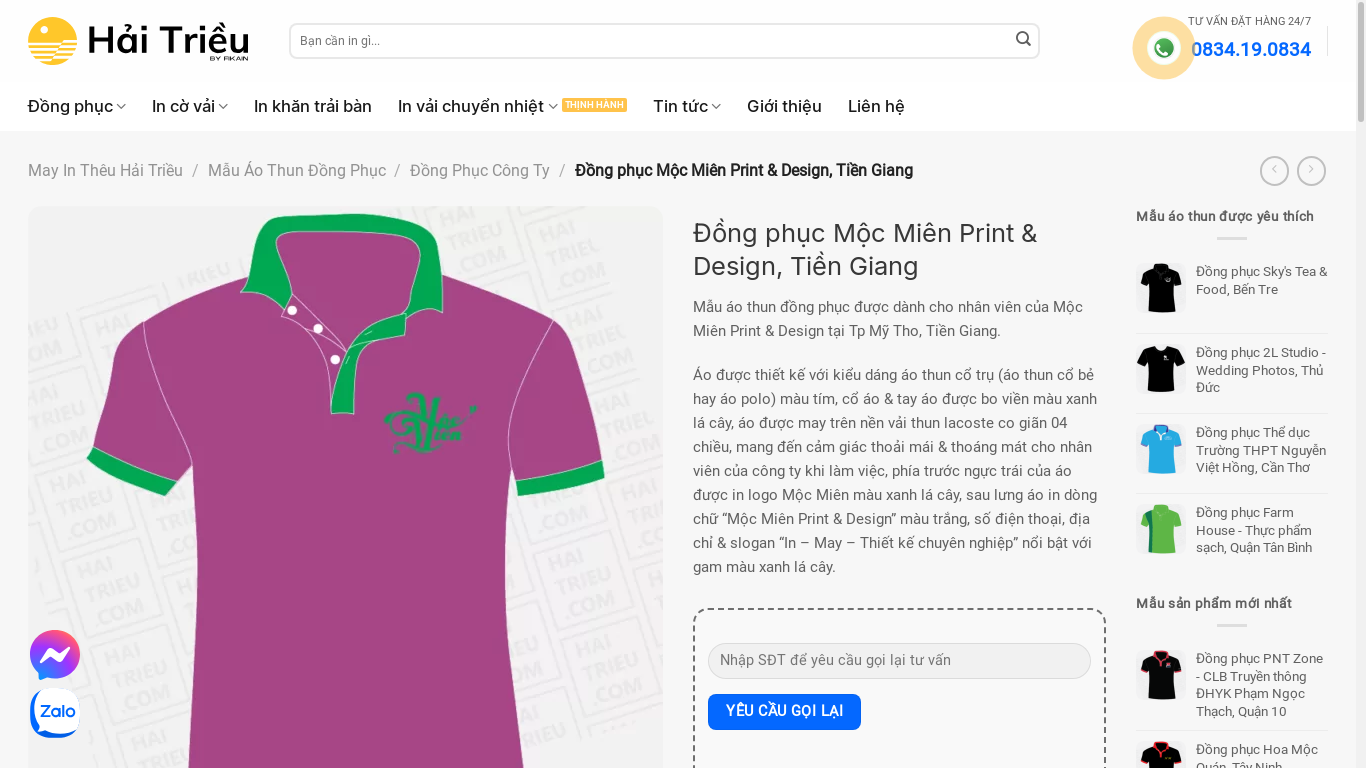Viewport: 1366px width, 768px height.
Task: Open In cờ vải menu item
Action: tap(183, 106)
